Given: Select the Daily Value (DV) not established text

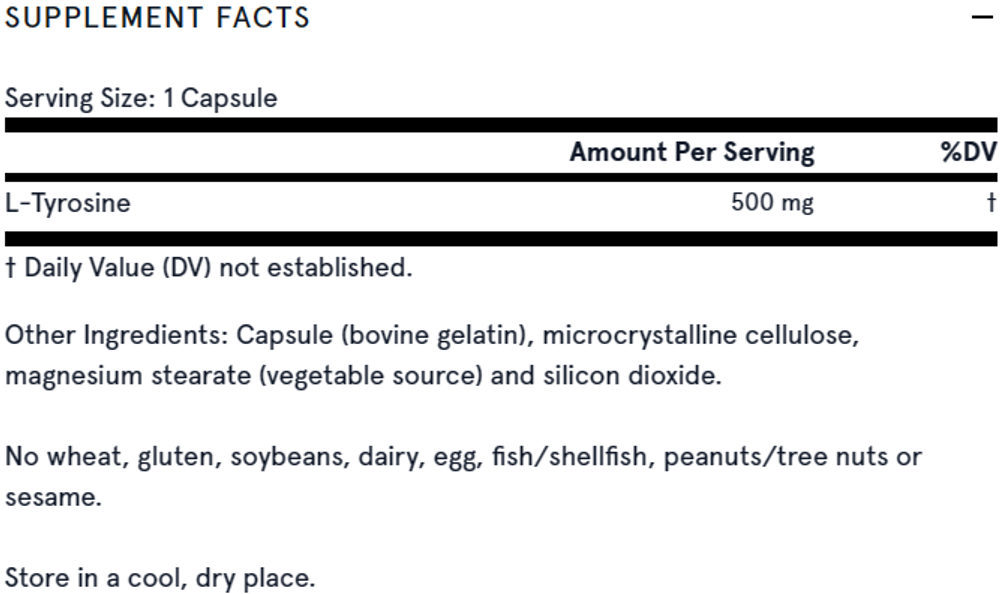Looking at the screenshot, I should click(218, 267).
